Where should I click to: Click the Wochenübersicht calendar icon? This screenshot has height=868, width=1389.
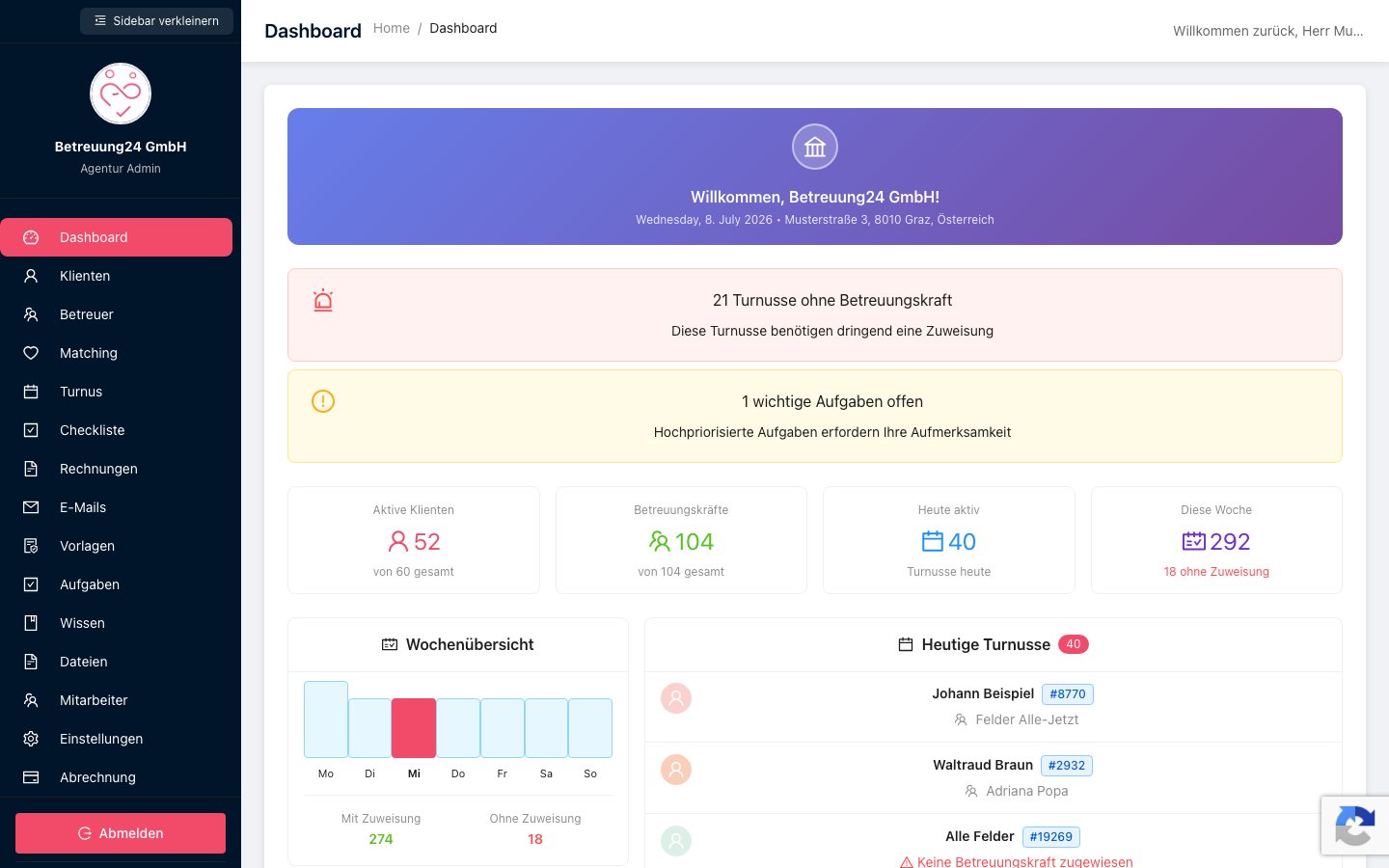coord(390,644)
